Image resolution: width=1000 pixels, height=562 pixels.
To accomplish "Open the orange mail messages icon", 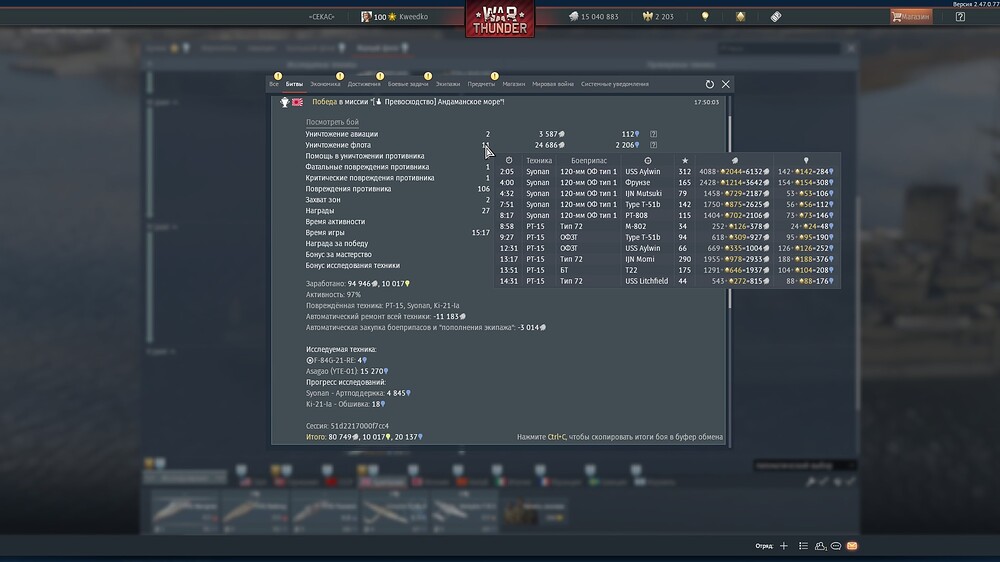I will pyautogui.click(x=852, y=546).
